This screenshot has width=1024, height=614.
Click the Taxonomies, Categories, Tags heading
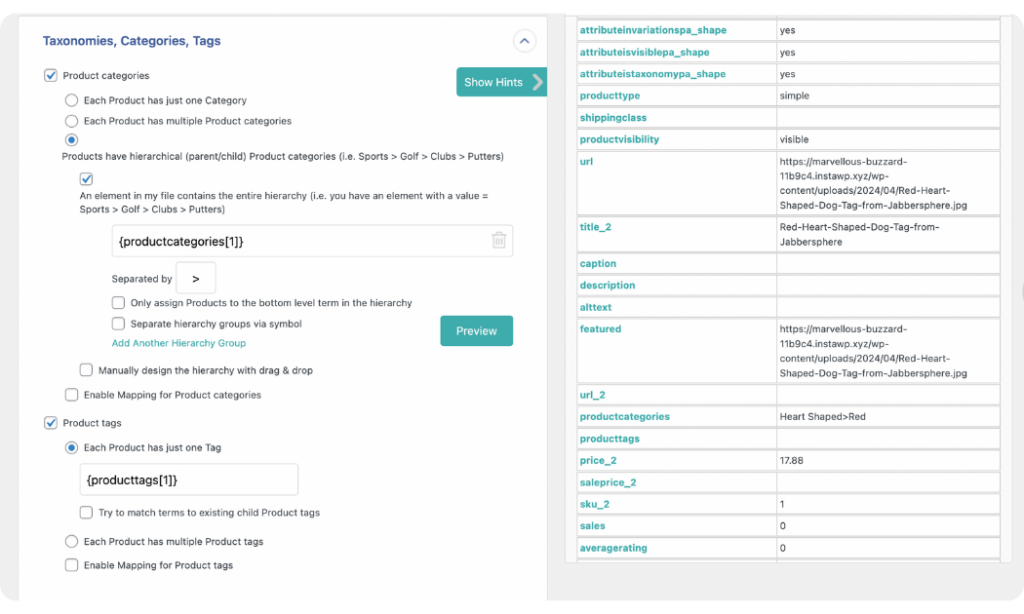pos(132,40)
